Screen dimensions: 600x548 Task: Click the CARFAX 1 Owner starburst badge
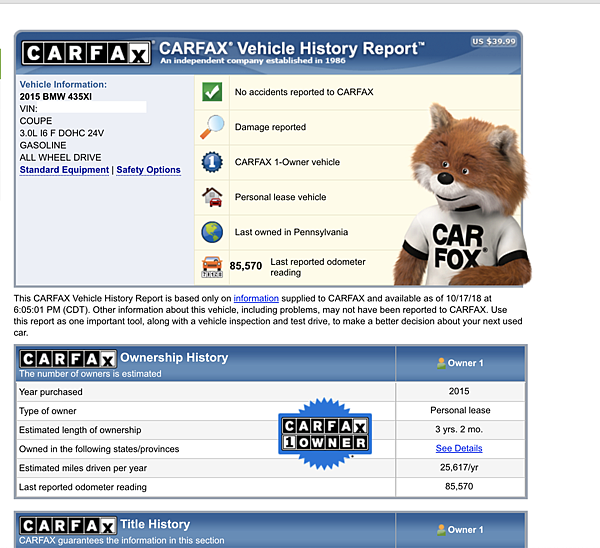tap(325, 434)
